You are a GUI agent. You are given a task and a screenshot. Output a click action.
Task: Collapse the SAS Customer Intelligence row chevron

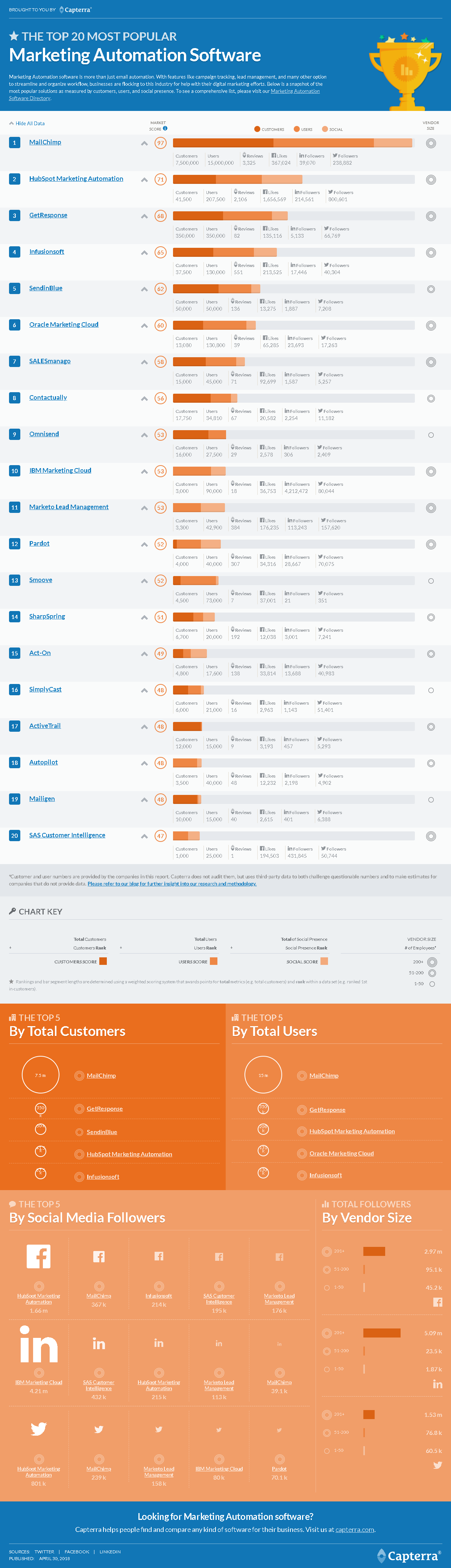pos(144,836)
